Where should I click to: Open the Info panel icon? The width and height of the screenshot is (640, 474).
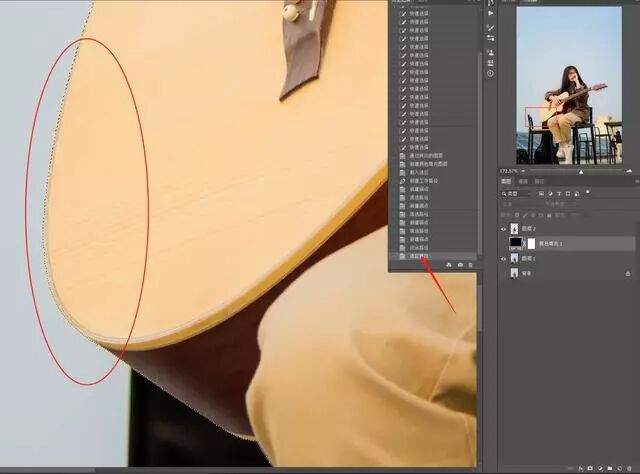click(x=490, y=73)
